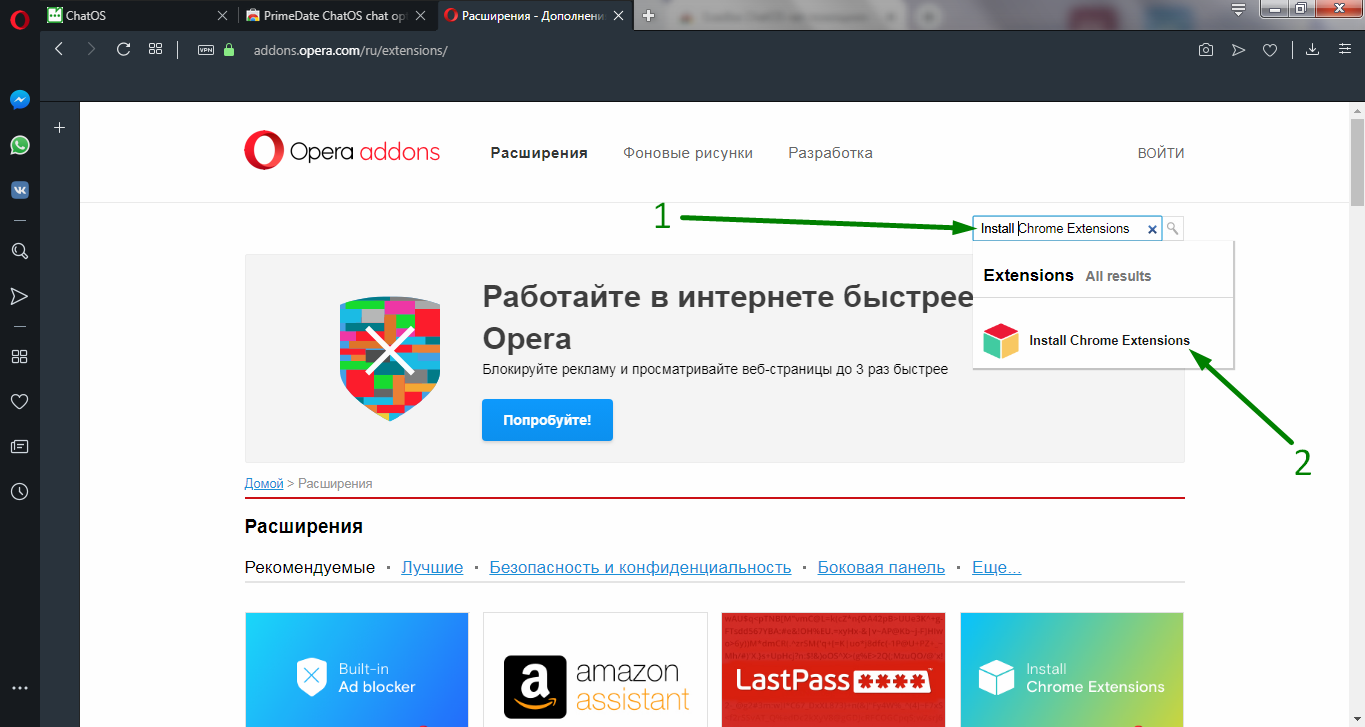1365x727 pixels.
Task: Open Разработка section
Action: tap(830, 153)
